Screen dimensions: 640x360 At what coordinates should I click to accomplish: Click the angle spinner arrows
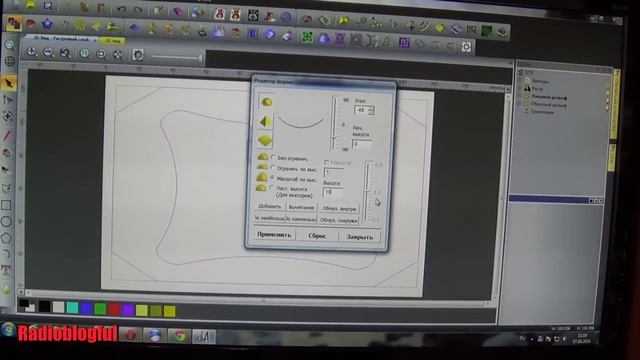371,111
